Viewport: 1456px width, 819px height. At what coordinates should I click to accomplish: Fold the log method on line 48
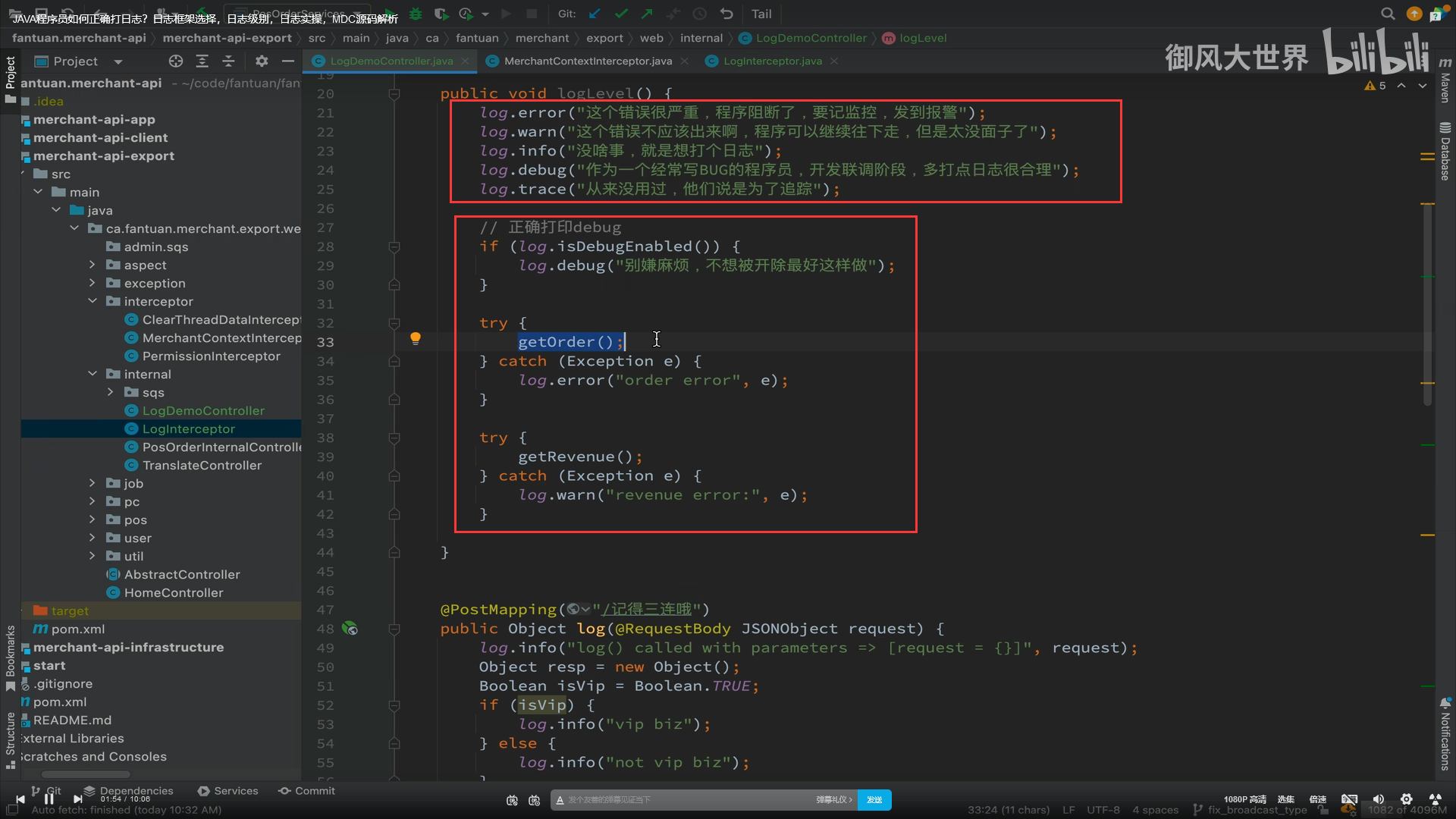[394, 629]
